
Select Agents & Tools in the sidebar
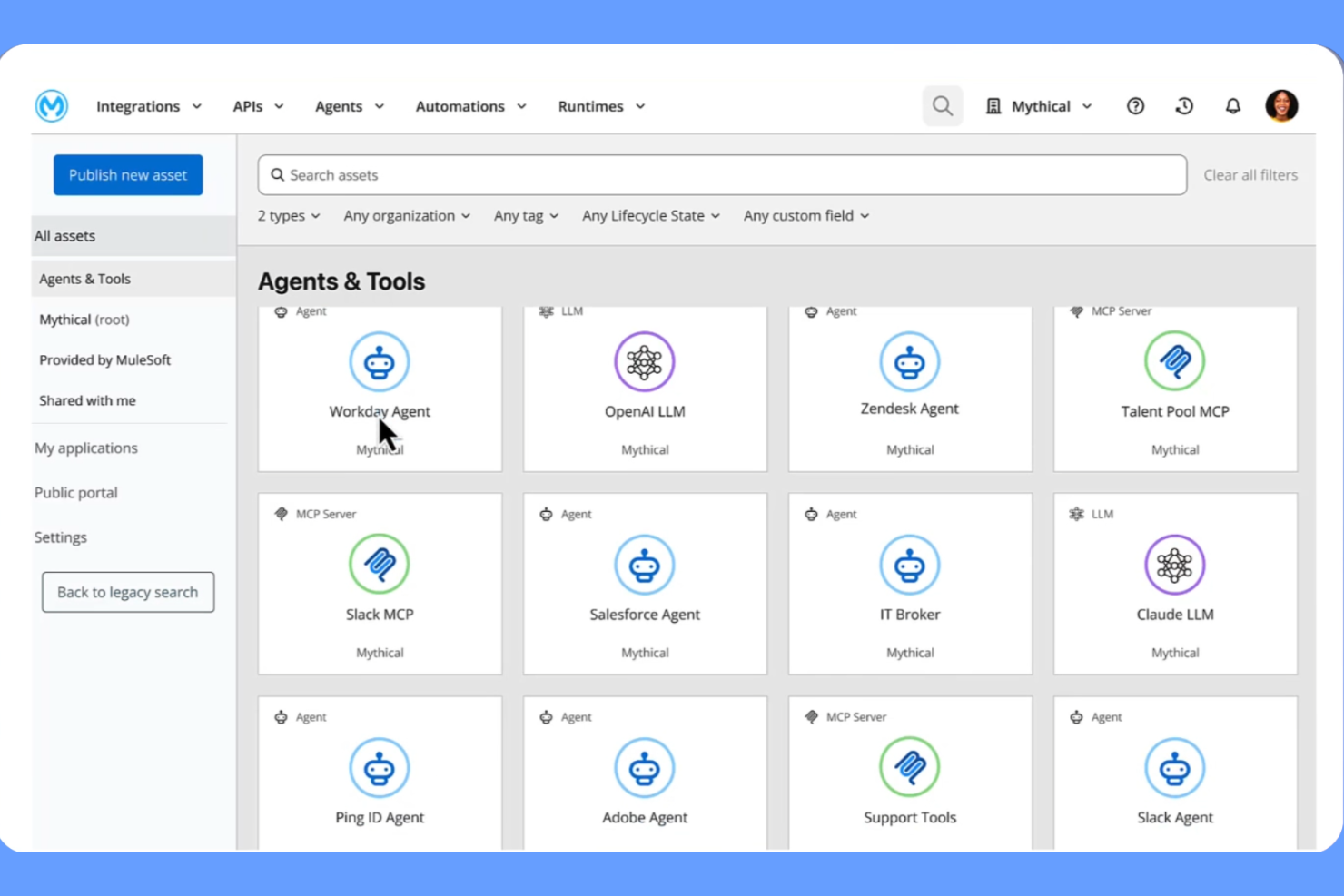(x=133, y=279)
